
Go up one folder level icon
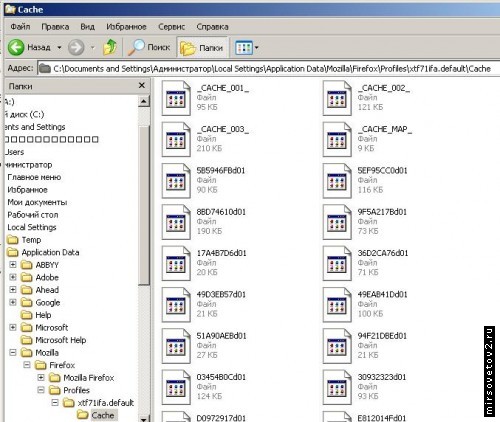pyautogui.click(x=110, y=47)
